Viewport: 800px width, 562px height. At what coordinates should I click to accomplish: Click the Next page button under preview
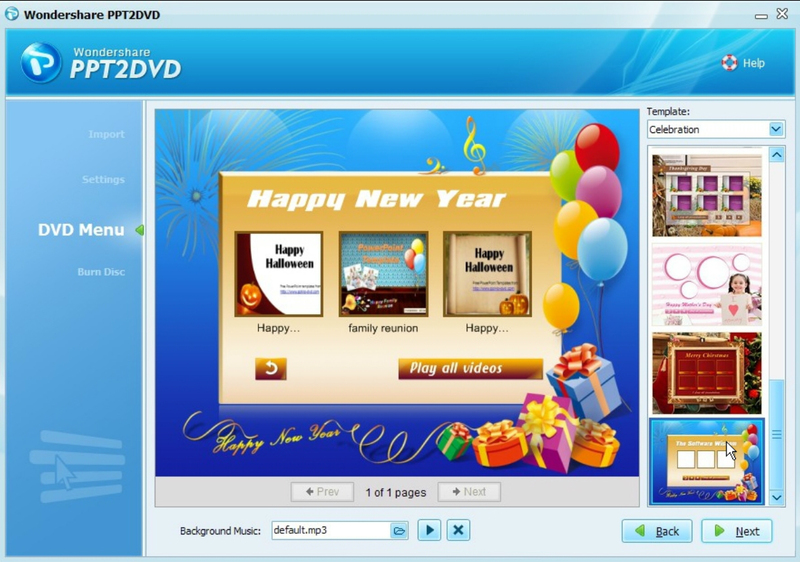(x=469, y=492)
